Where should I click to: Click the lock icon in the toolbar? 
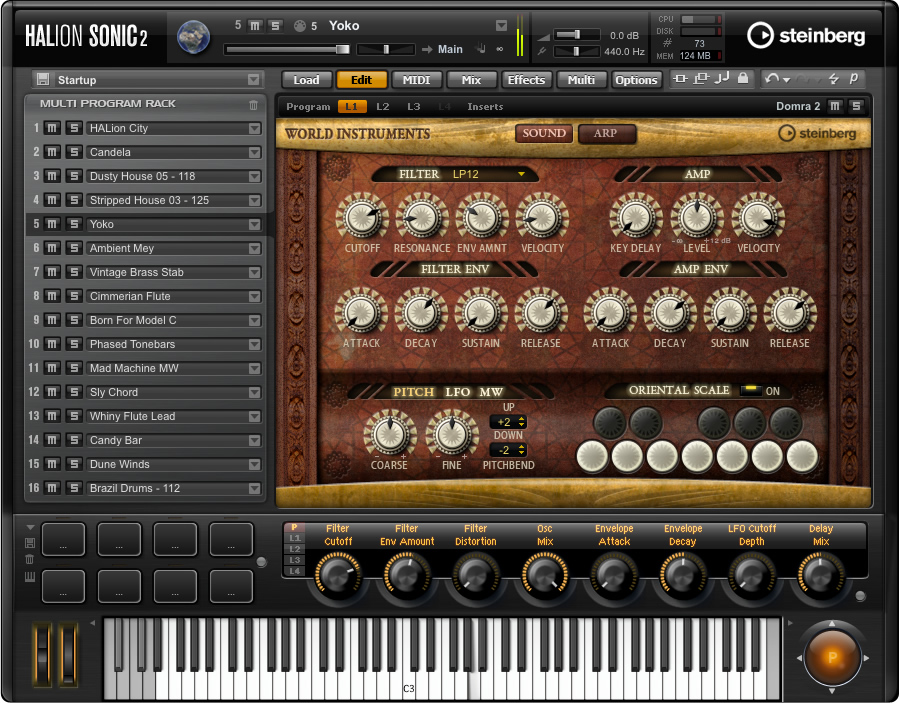point(742,80)
